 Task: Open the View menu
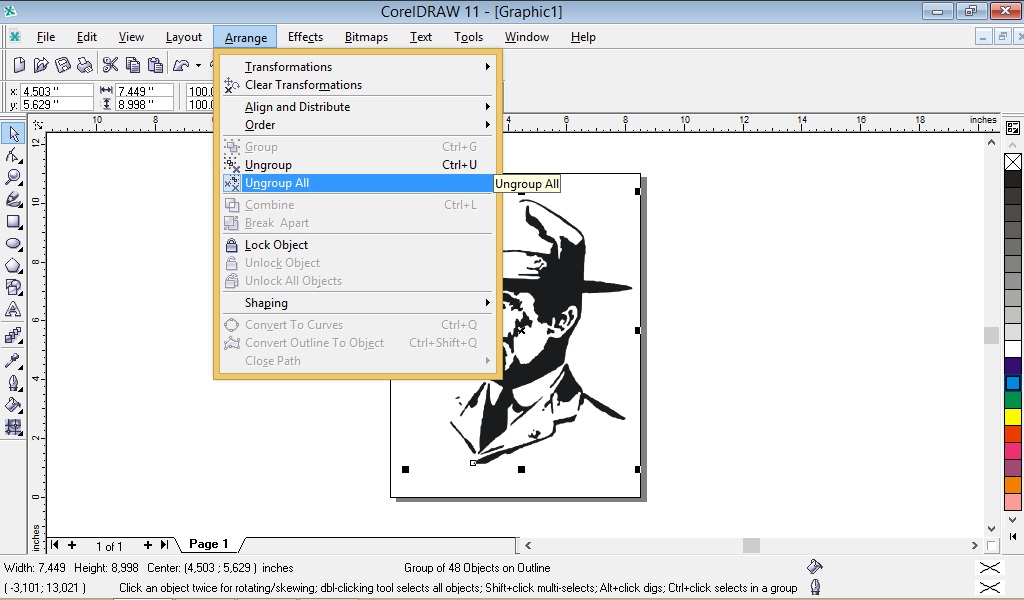coord(131,37)
